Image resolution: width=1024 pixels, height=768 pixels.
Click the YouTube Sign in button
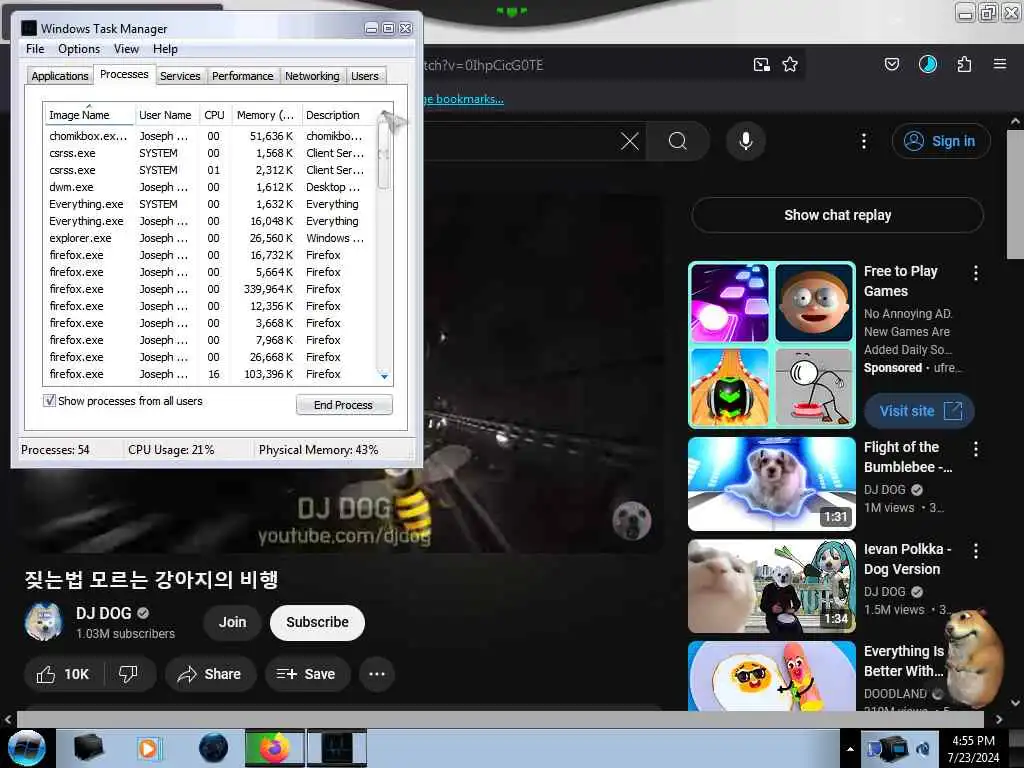[940, 141]
